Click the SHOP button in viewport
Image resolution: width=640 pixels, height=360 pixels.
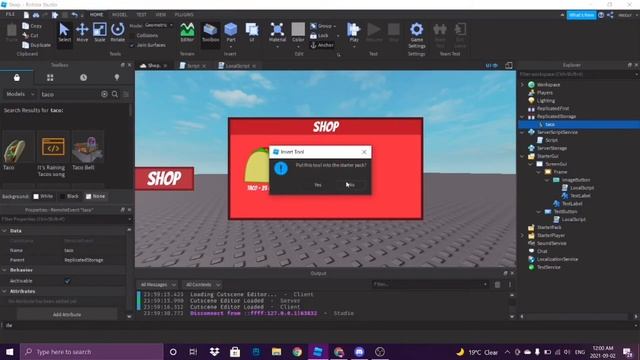coord(164,178)
